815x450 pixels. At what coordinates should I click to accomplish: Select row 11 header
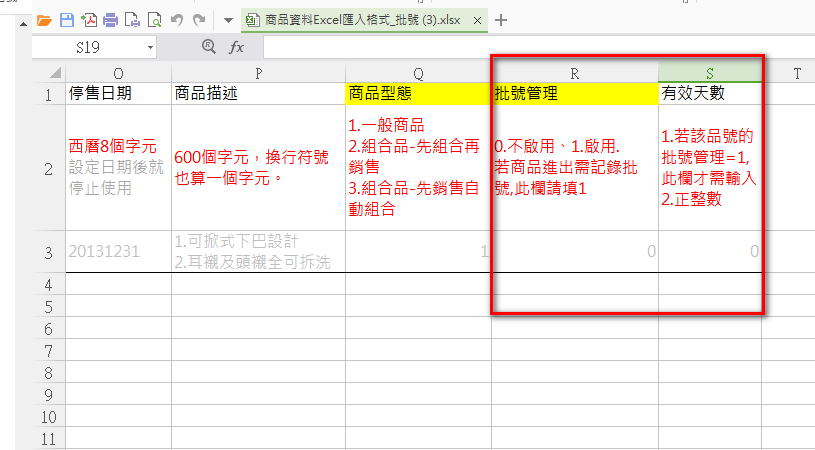(49, 439)
